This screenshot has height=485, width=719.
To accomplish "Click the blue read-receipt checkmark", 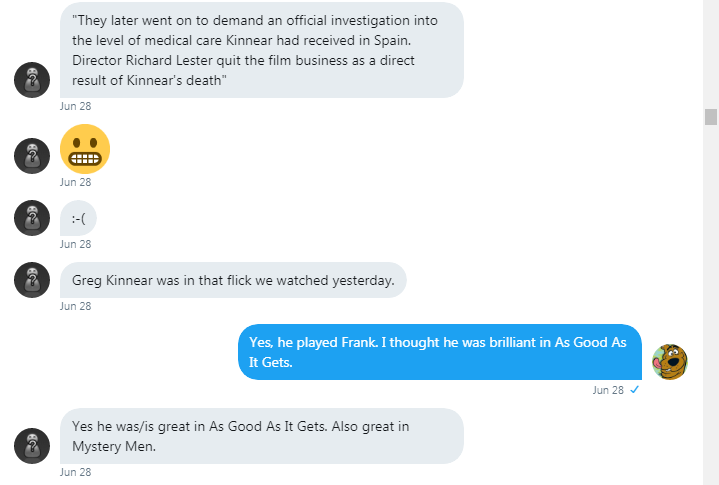I will point(634,390).
